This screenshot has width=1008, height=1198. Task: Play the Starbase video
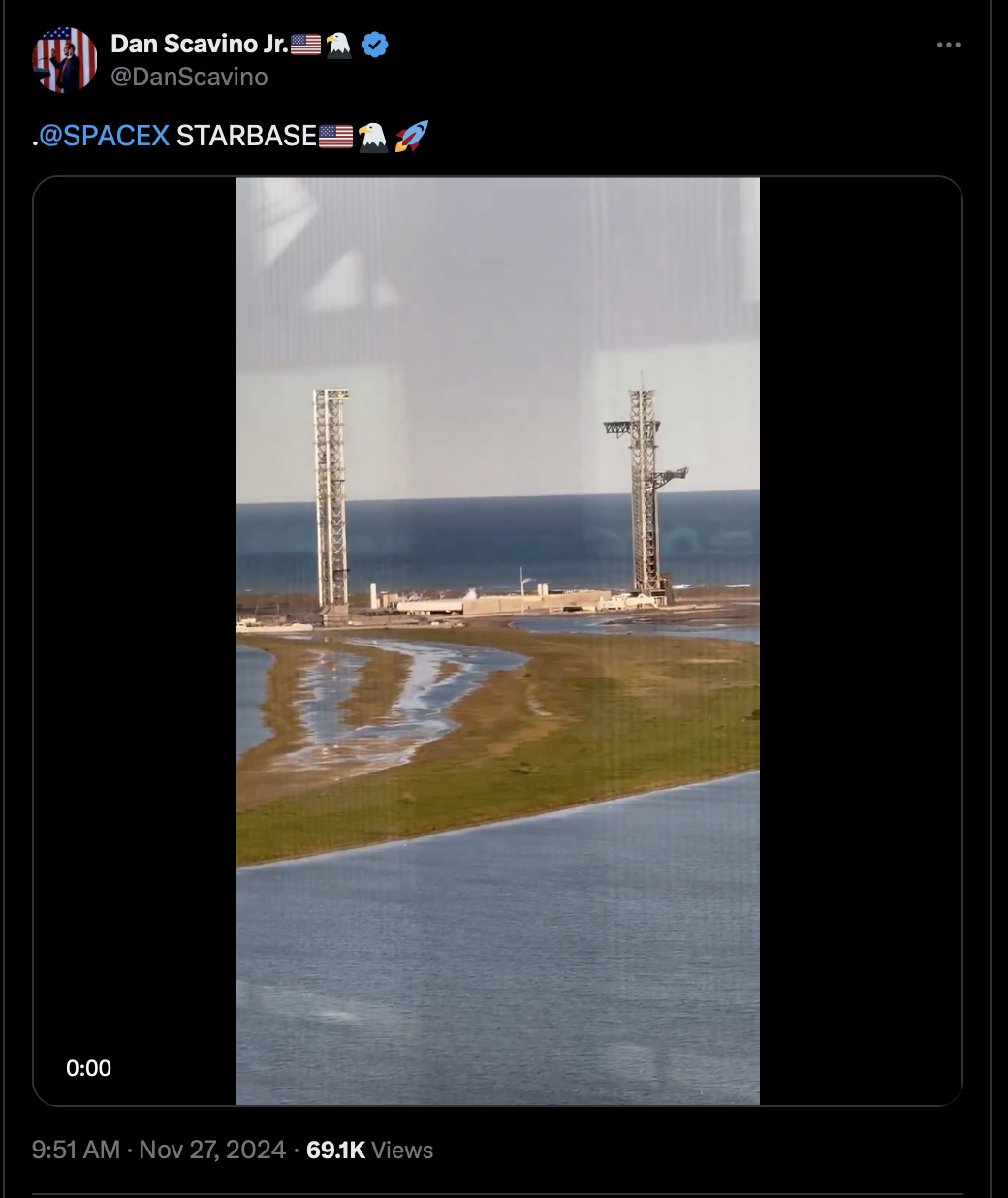click(x=497, y=641)
